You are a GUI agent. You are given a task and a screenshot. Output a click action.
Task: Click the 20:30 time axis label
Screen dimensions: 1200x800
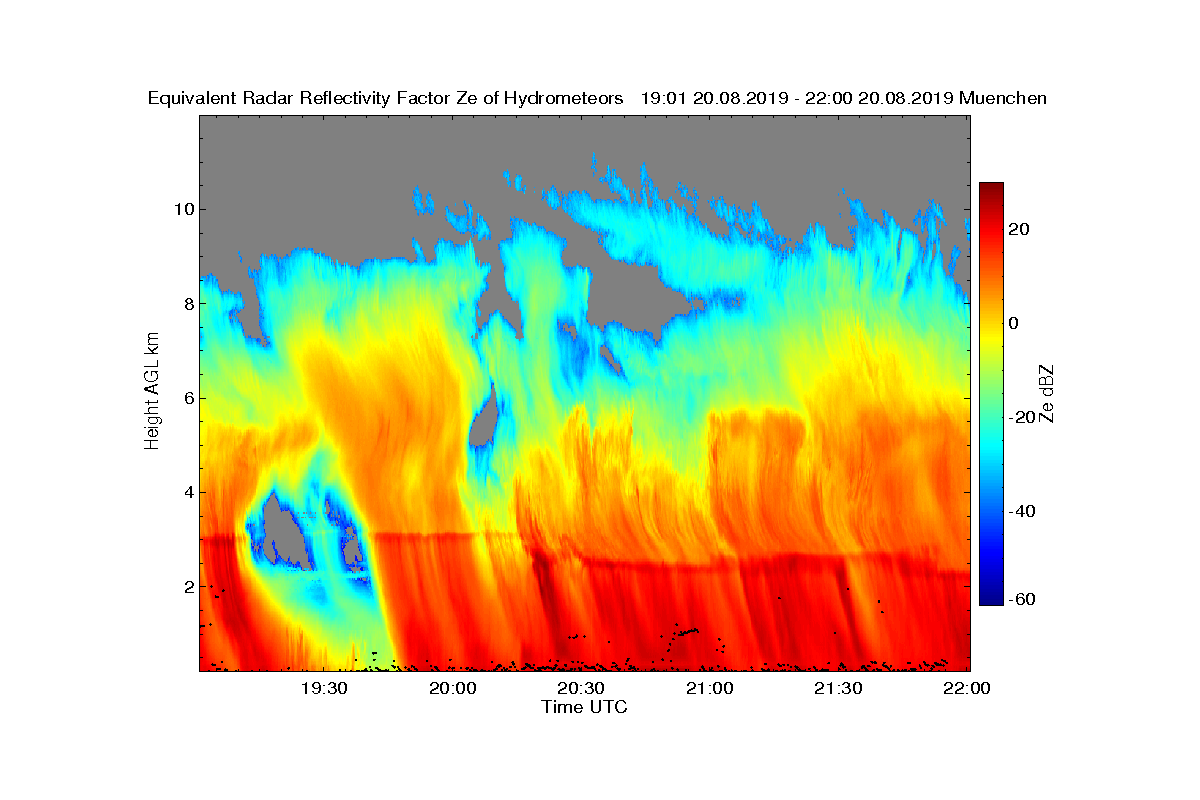point(580,688)
